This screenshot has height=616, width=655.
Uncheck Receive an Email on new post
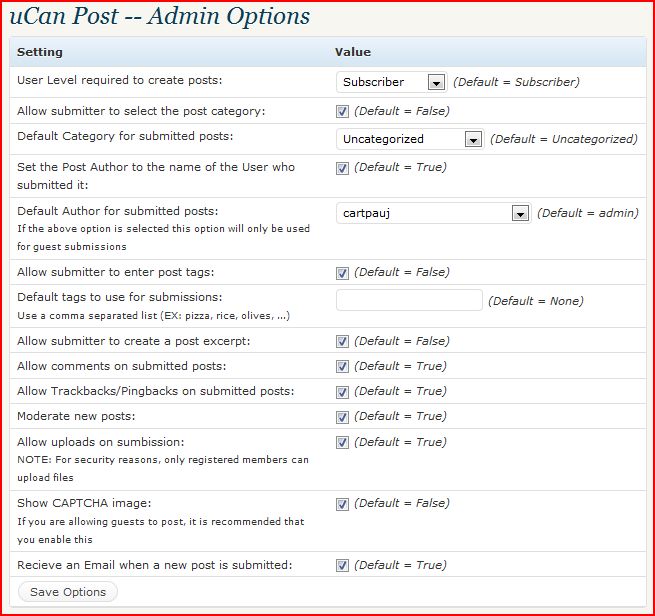342,565
